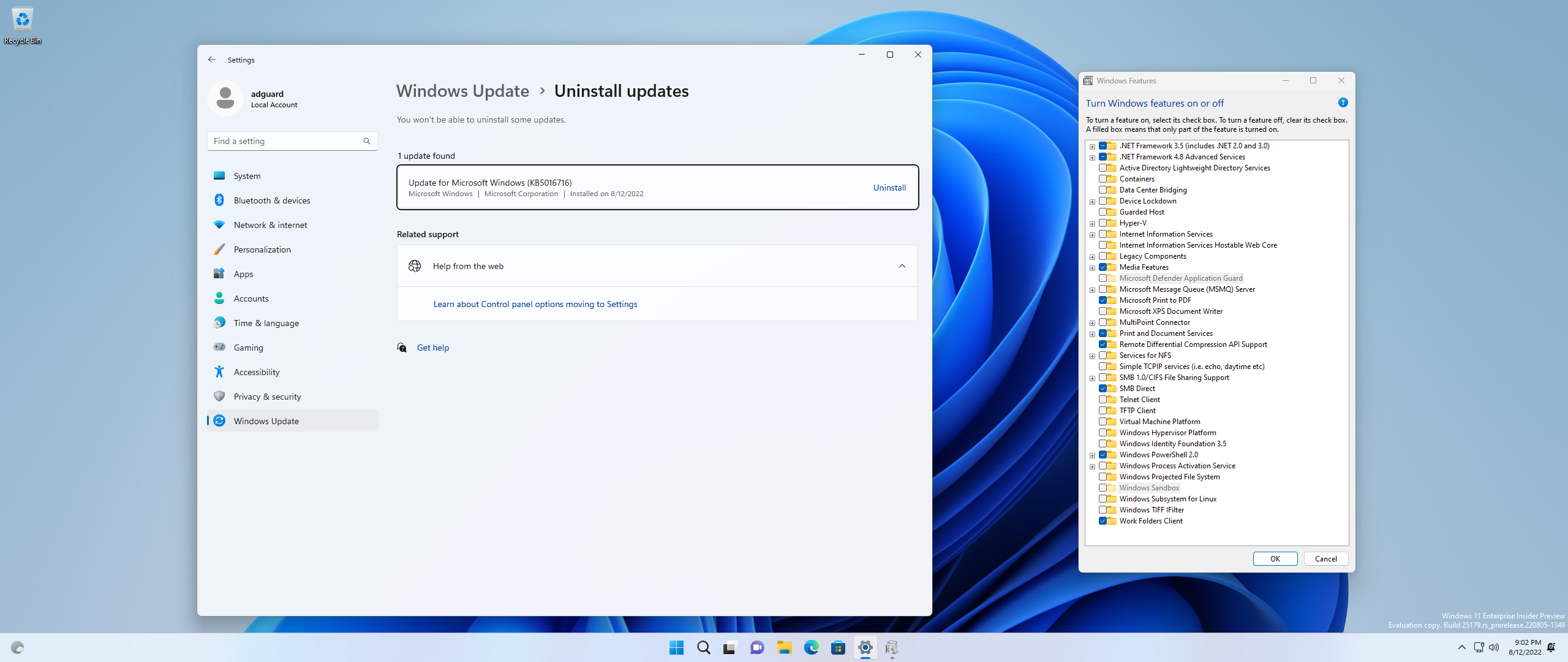
Task: Open Microsoft Store from taskbar
Action: tap(838, 647)
